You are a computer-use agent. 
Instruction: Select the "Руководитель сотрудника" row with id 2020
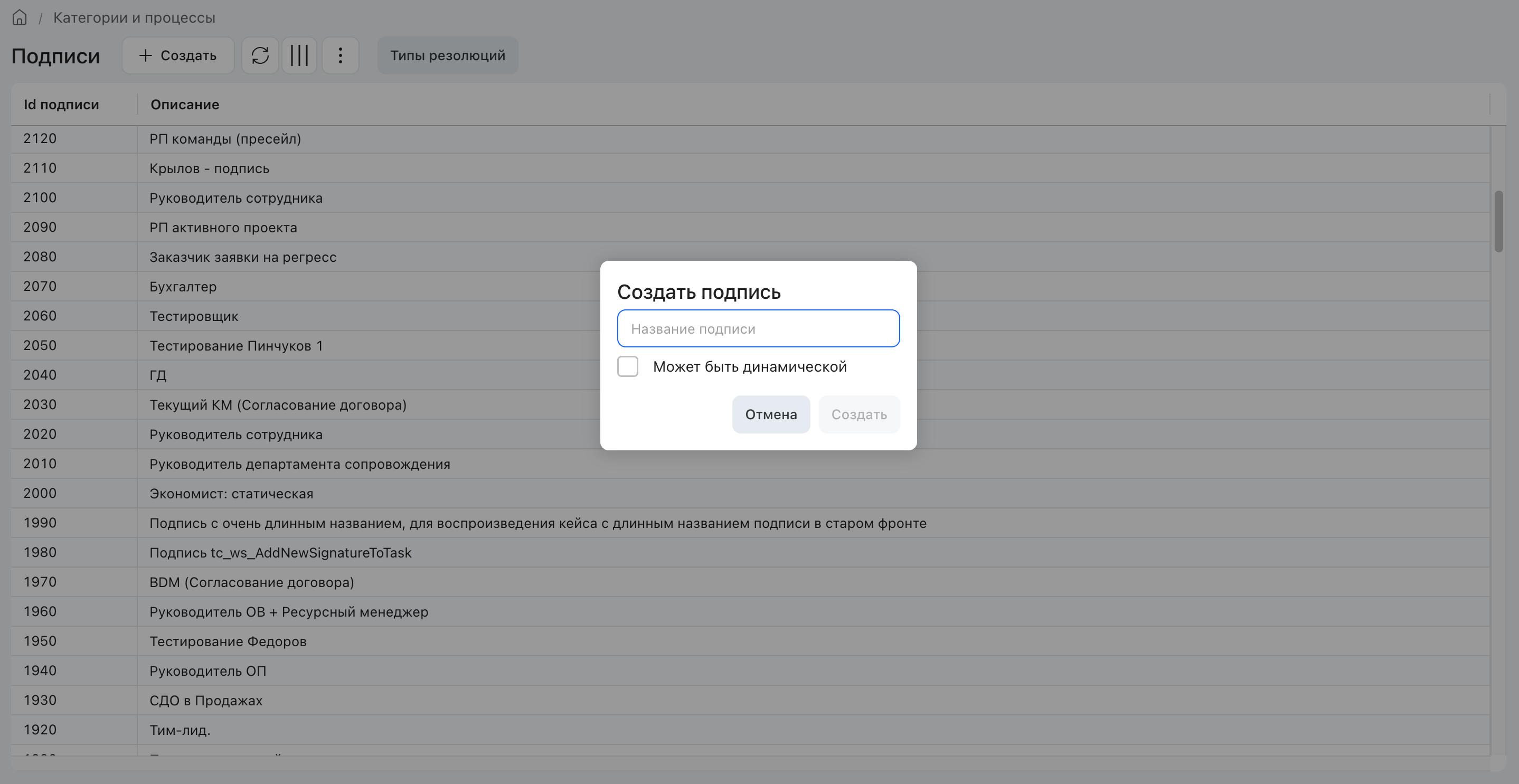[750, 434]
